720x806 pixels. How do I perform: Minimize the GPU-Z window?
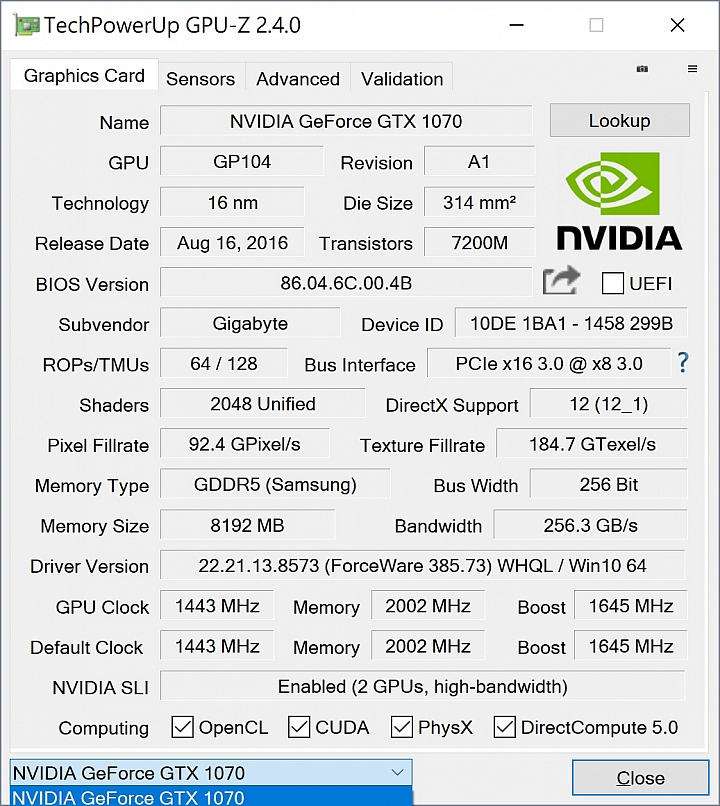click(516, 25)
